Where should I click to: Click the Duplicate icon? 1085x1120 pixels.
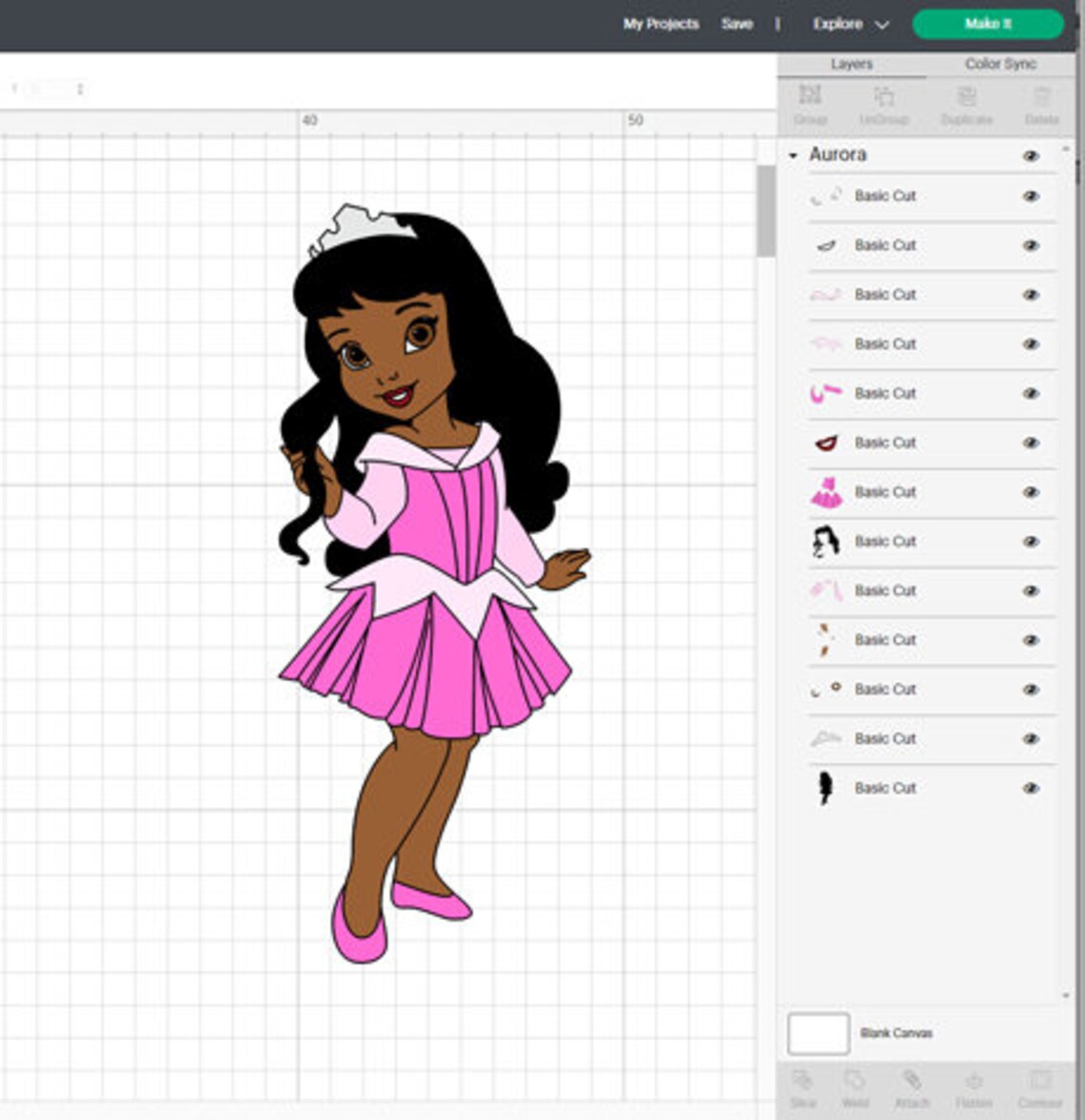click(968, 103)
